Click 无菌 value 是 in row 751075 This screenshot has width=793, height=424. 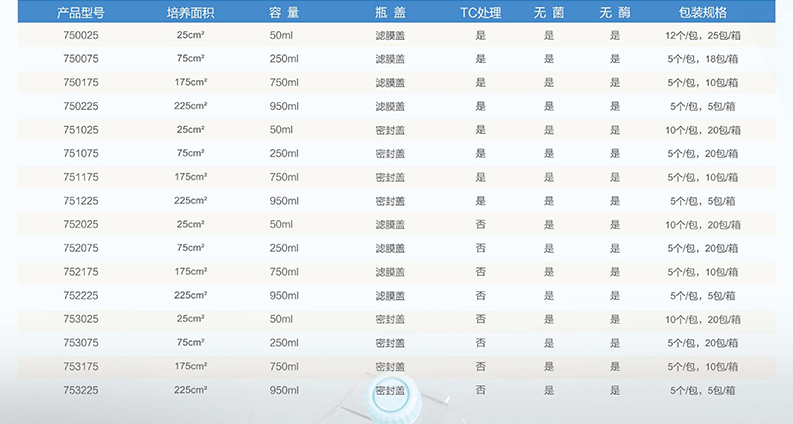coord(549,153)
